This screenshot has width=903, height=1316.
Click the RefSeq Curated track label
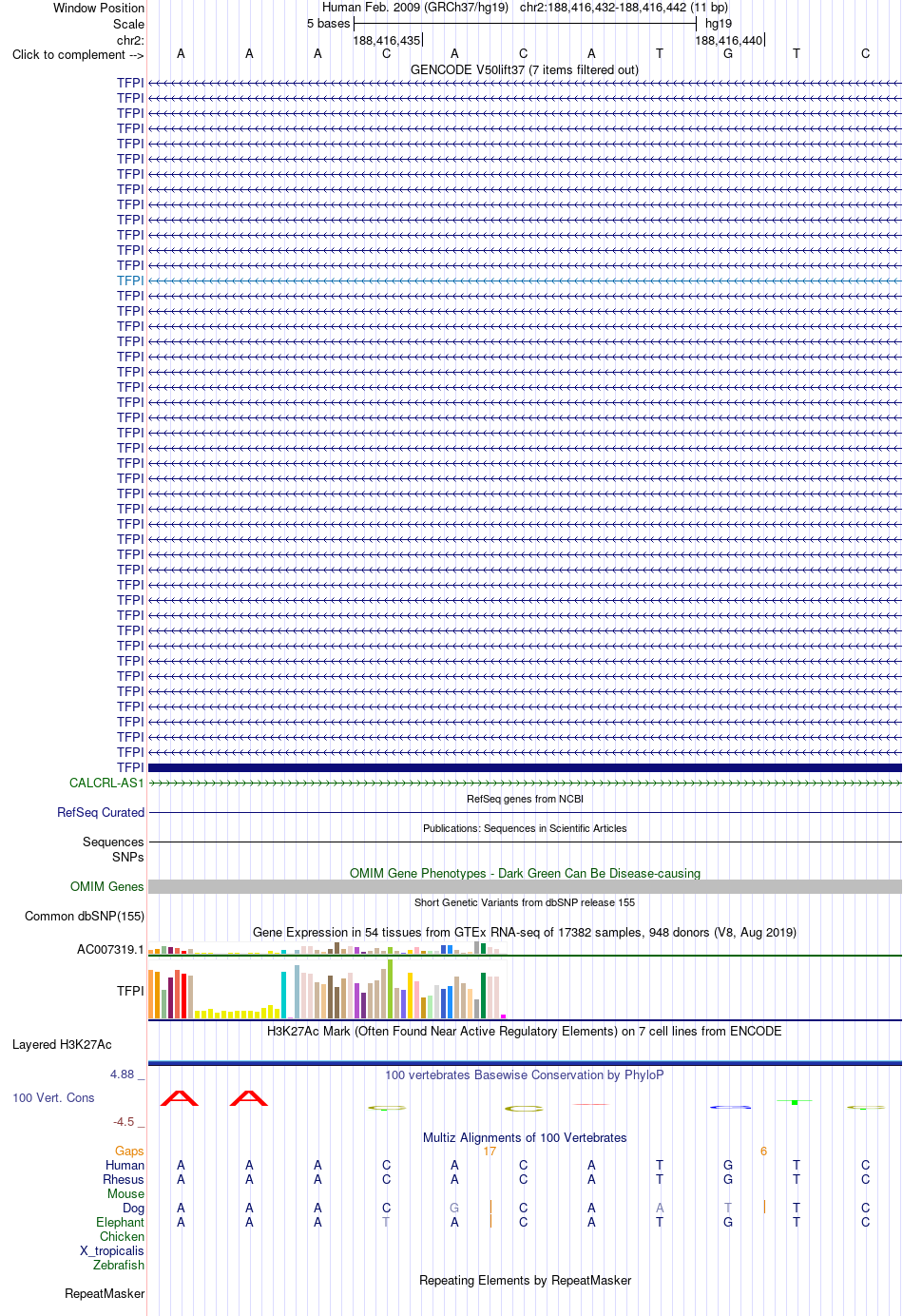(x=101, y=812)
